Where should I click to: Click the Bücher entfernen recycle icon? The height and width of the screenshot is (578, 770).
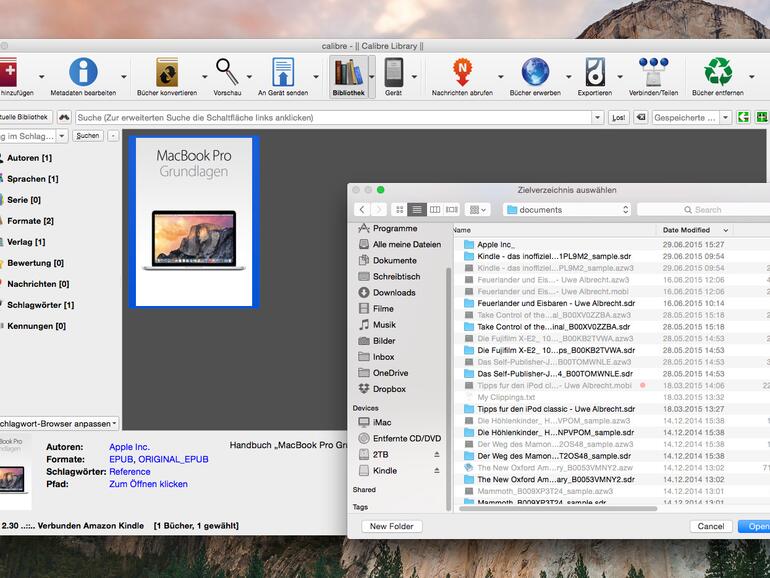point(717,73)
